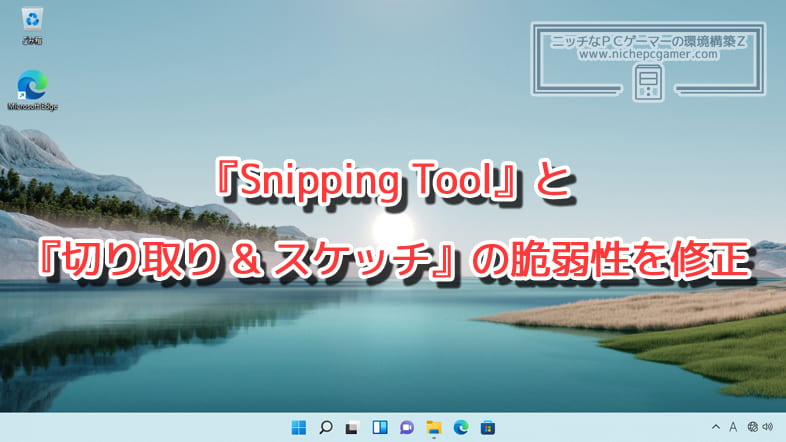Select the Microsoft Edge desktop shortcut
786x442 pixels.
click(x=33, y=90)
